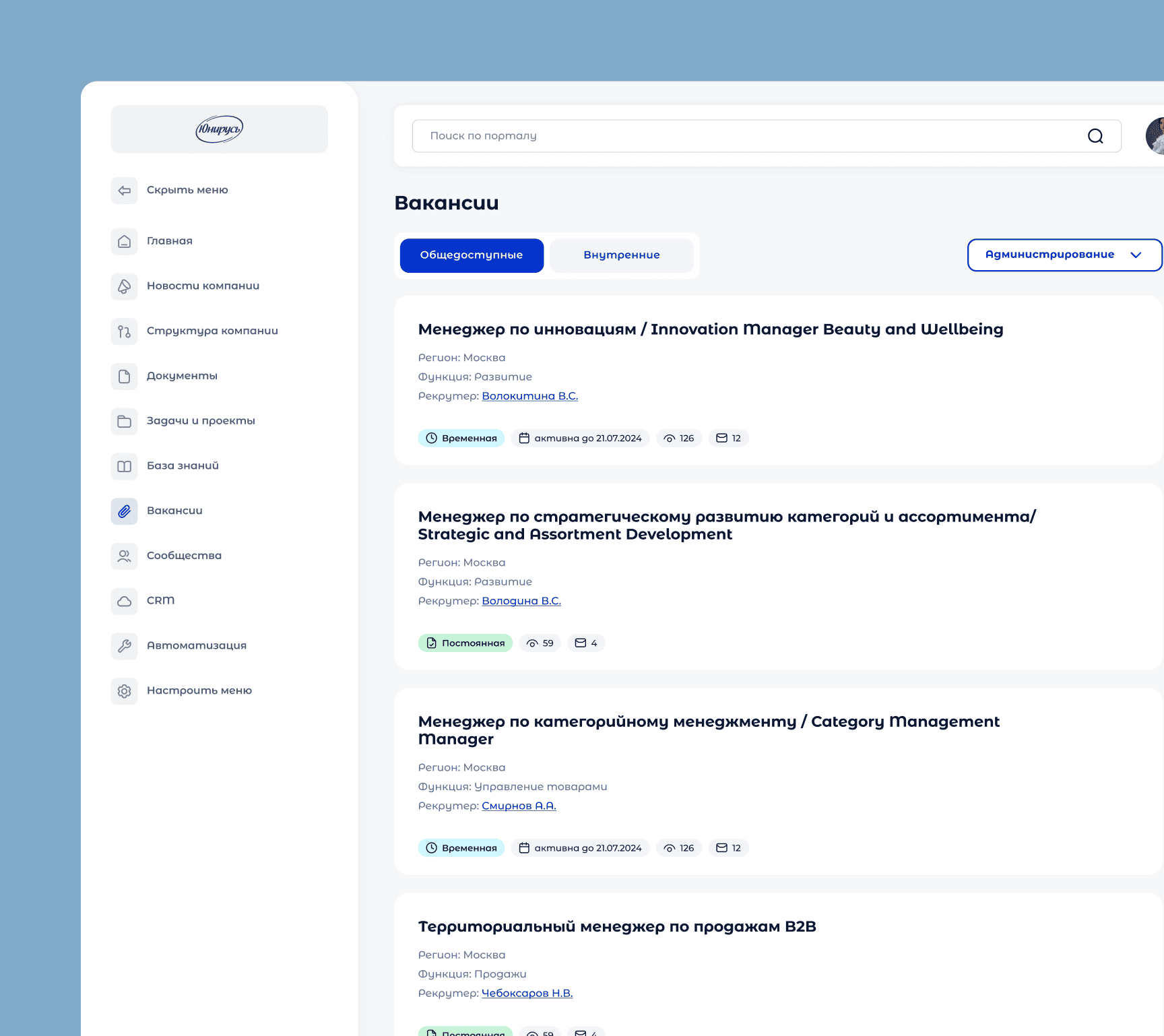Open Сообщества in the sidebar menu

point(184,556)
